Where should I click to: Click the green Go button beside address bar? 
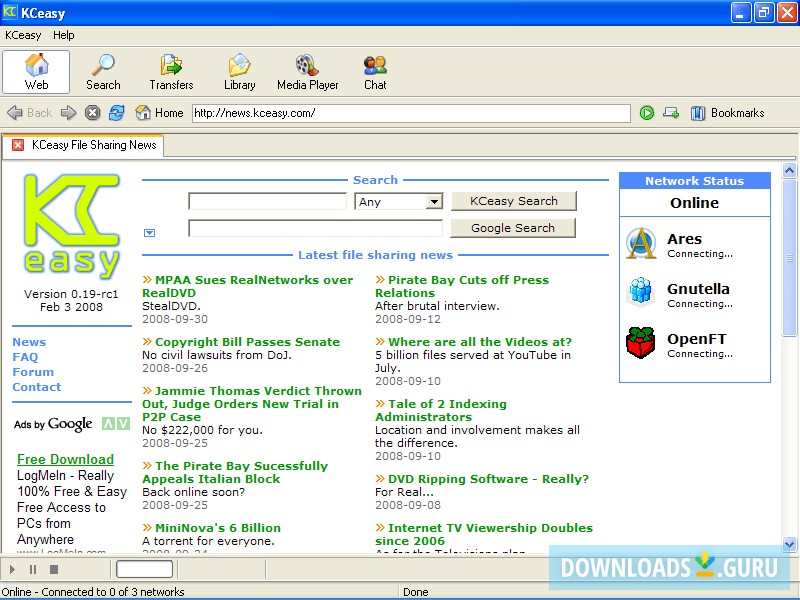pos(647,113)
